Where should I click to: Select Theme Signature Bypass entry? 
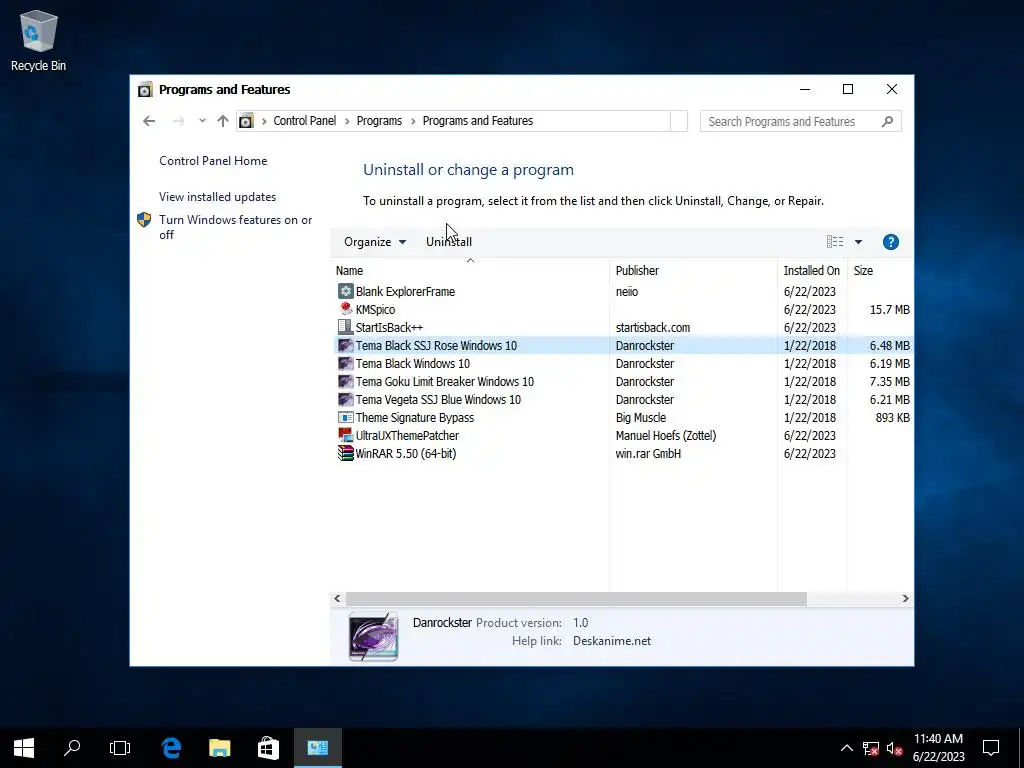tap(415, 417)
